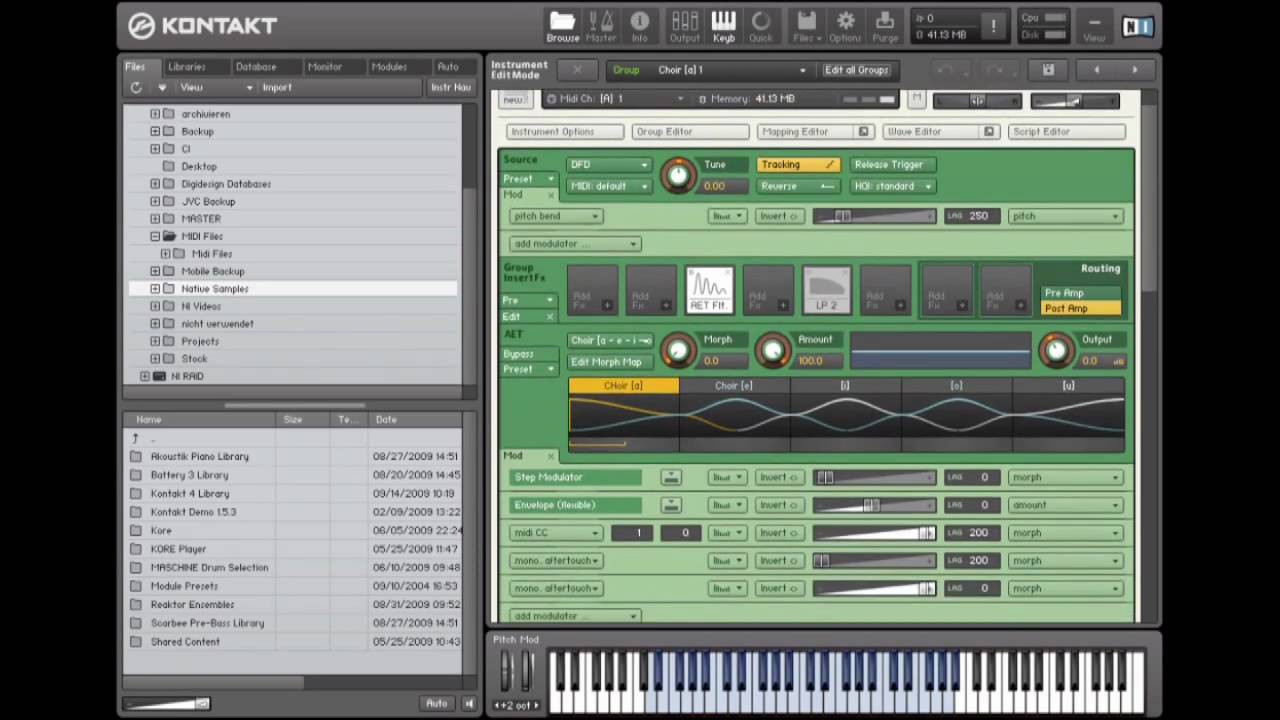Click the panic exclamation mark button
The image size is (1280, 720).
(993, 27)
